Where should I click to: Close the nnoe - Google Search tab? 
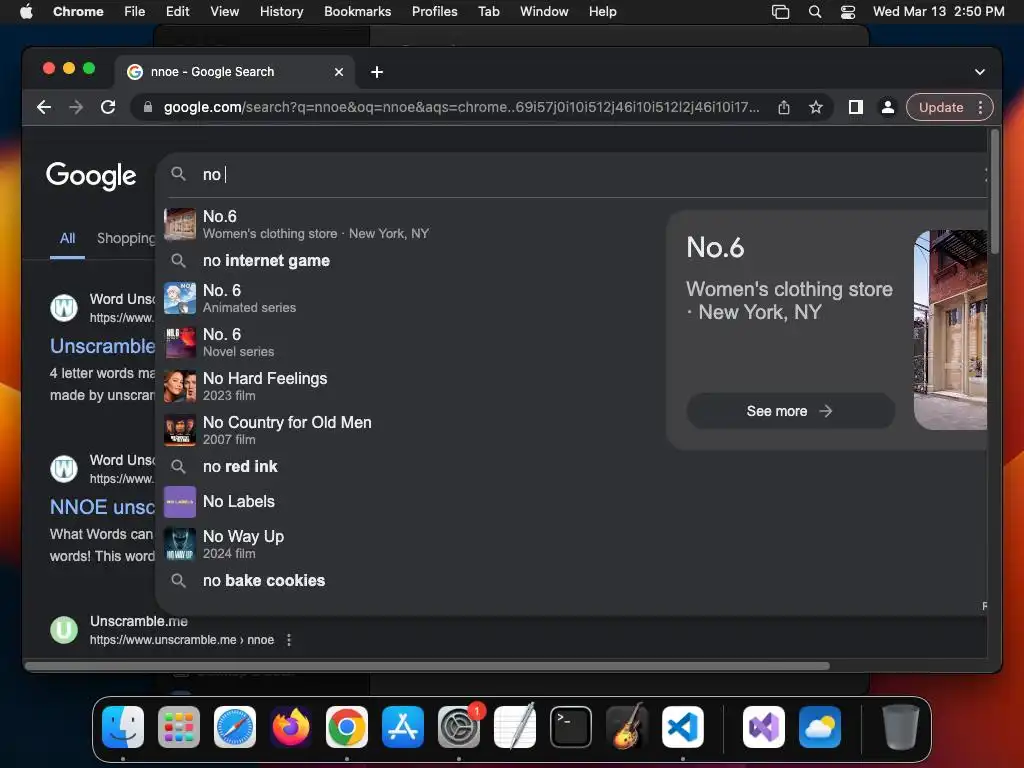click(339, 72)
